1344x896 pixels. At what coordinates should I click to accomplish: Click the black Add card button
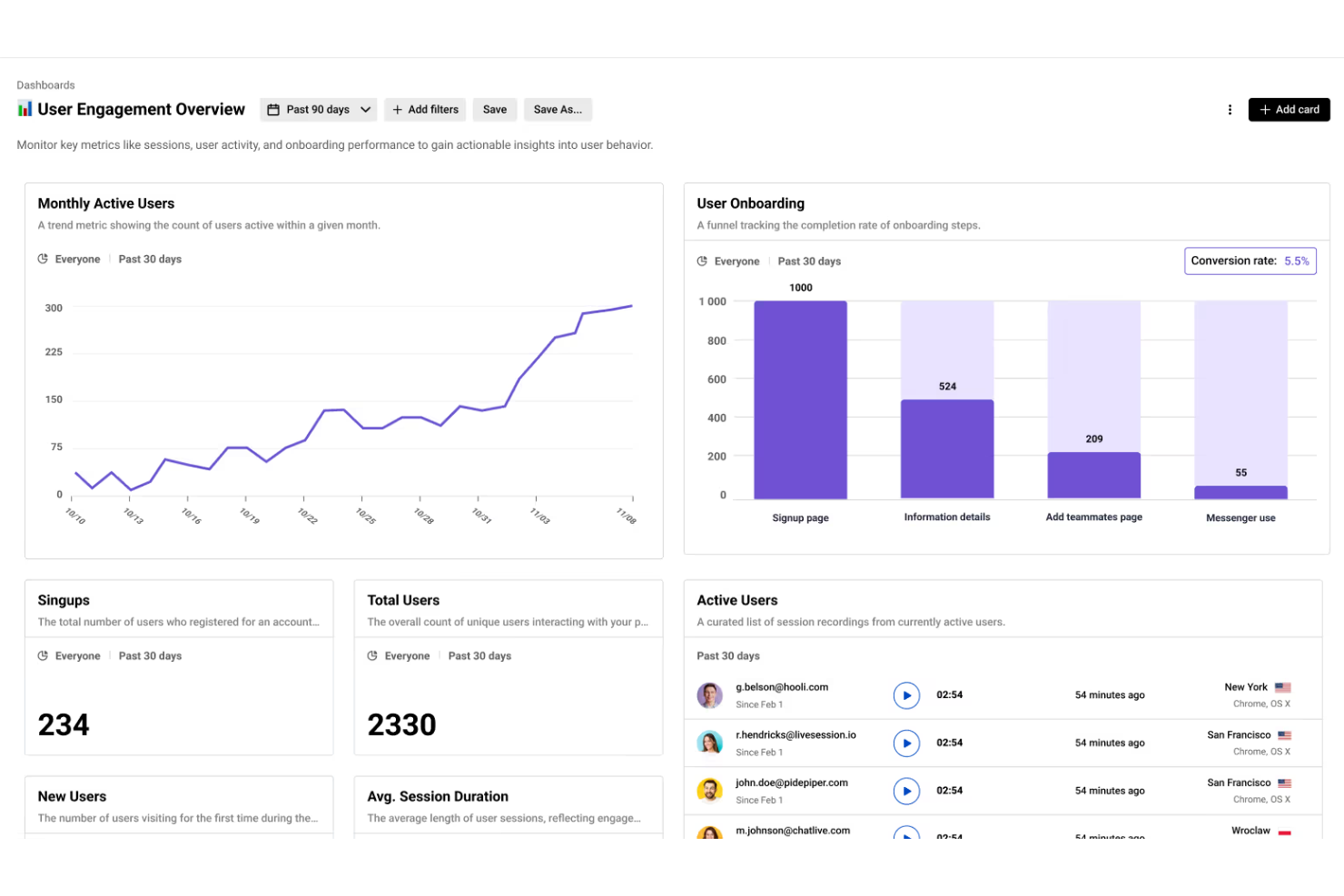tap(1289, 110)
